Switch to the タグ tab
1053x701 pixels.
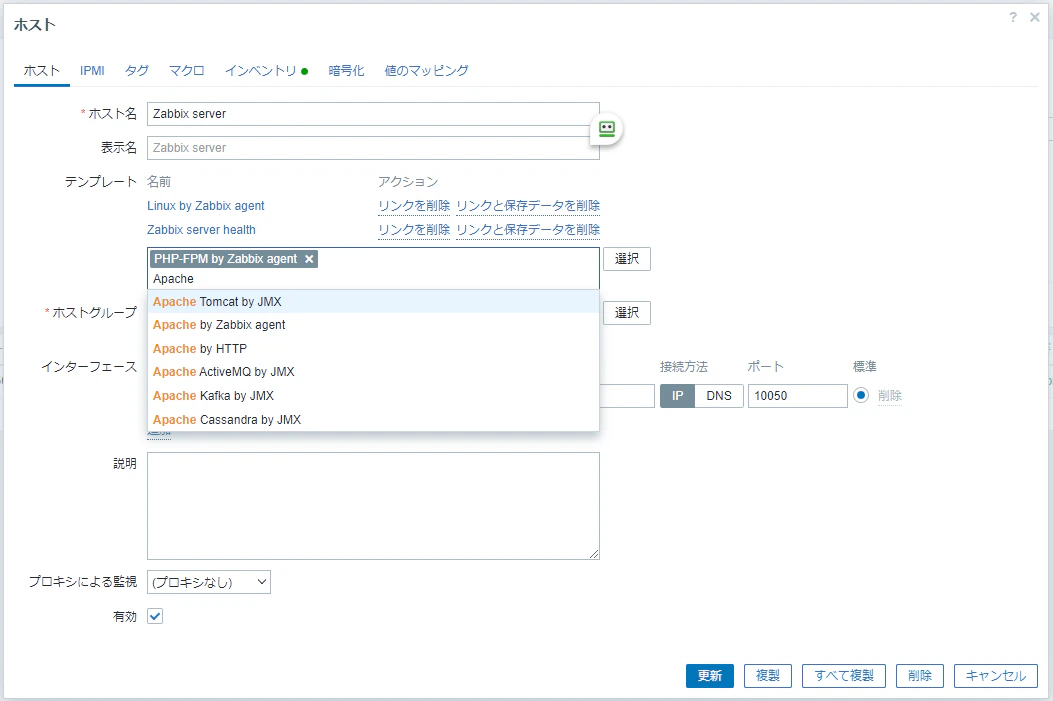[136, 71]
